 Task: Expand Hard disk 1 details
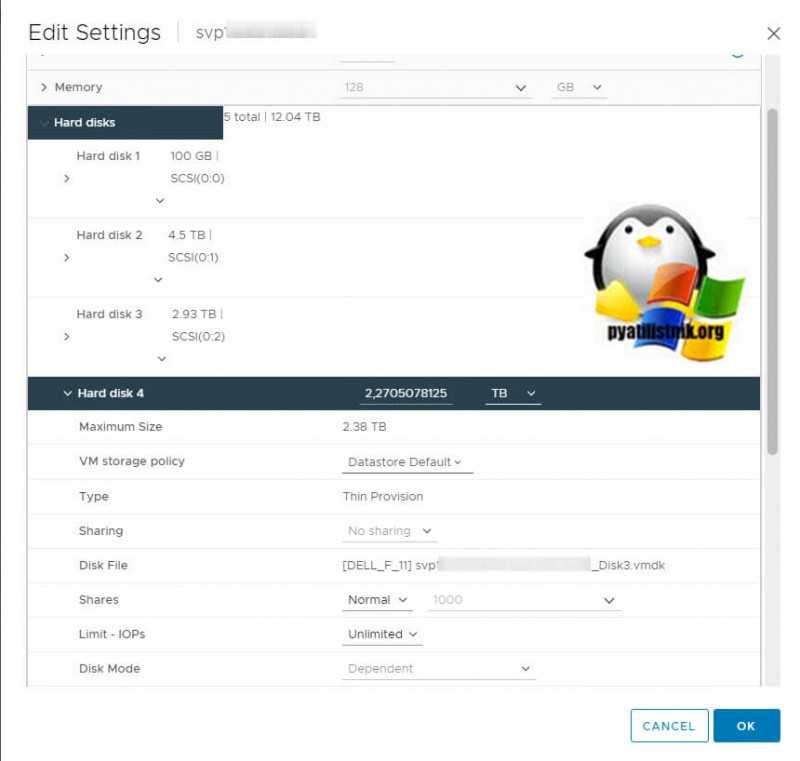(67, 178)
